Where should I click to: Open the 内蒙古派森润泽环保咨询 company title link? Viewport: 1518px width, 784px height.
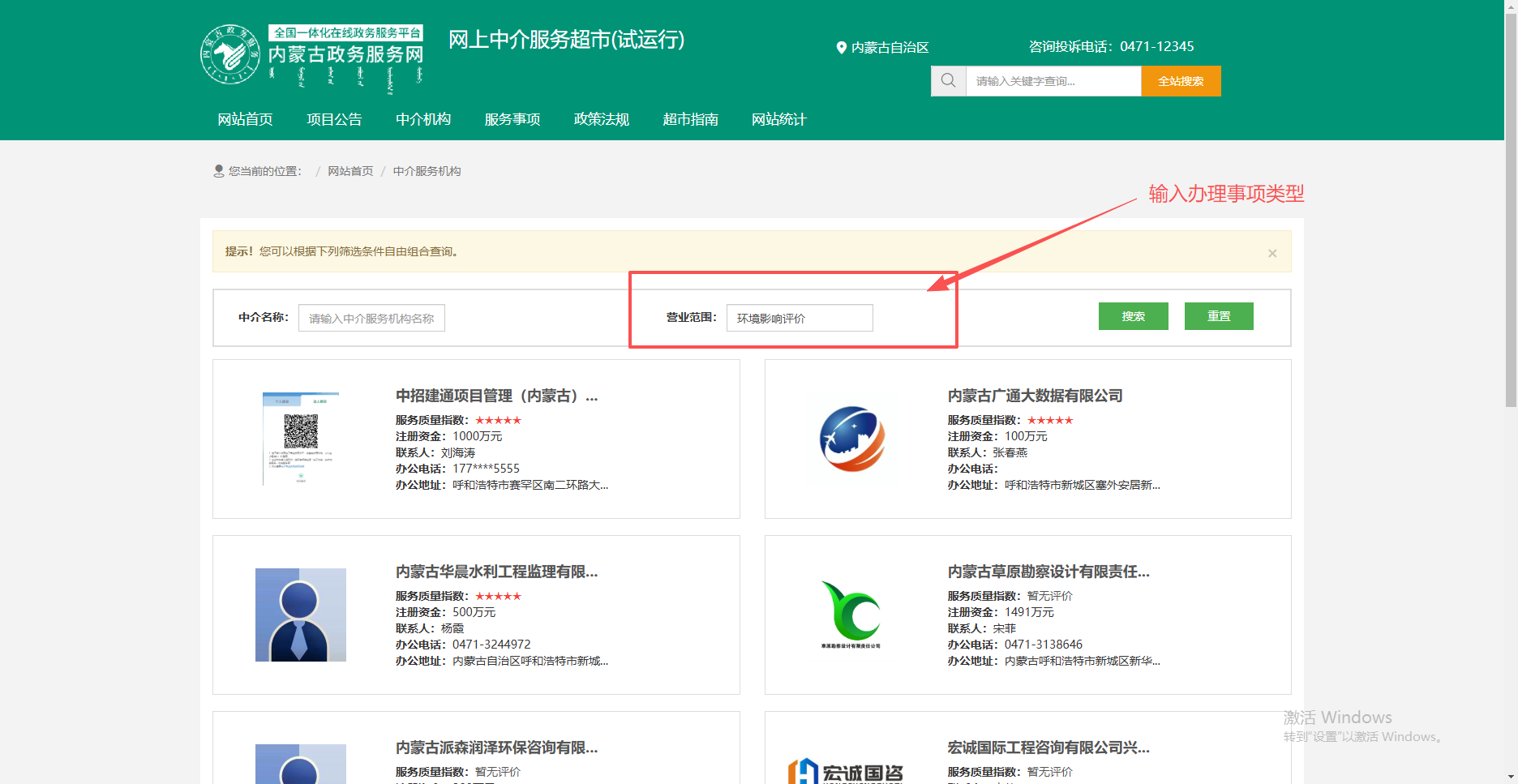click(x=496, y=748)
